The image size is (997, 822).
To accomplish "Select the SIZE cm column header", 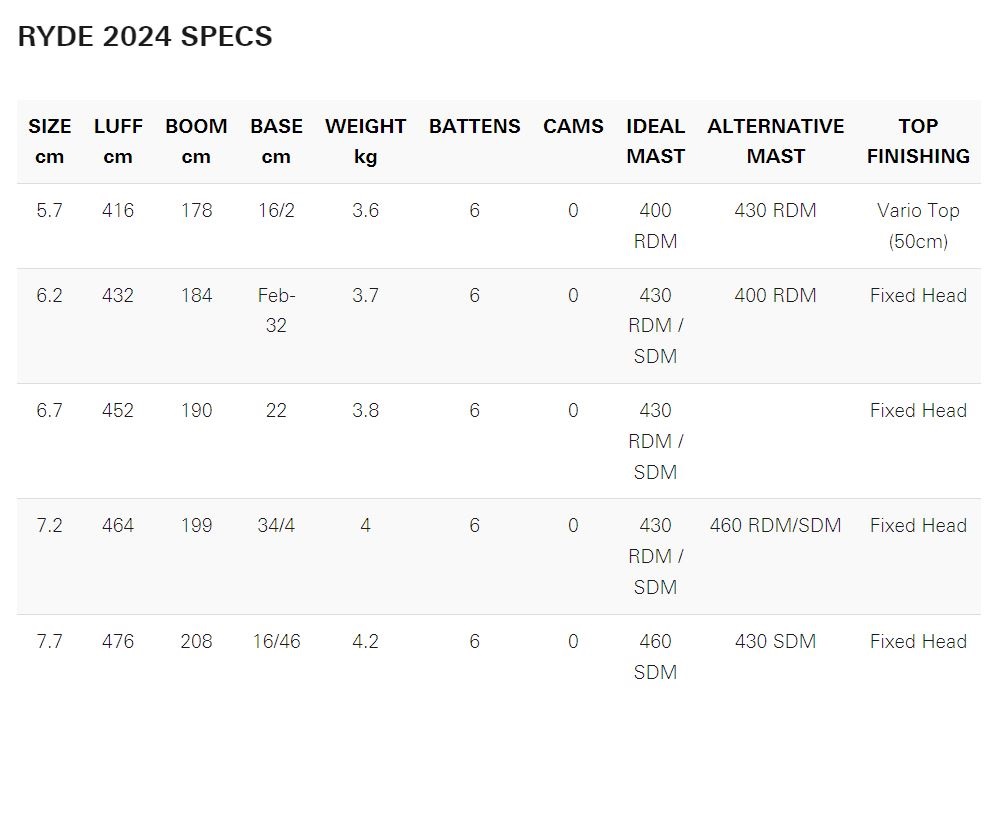I will click(x=50, y=141).
